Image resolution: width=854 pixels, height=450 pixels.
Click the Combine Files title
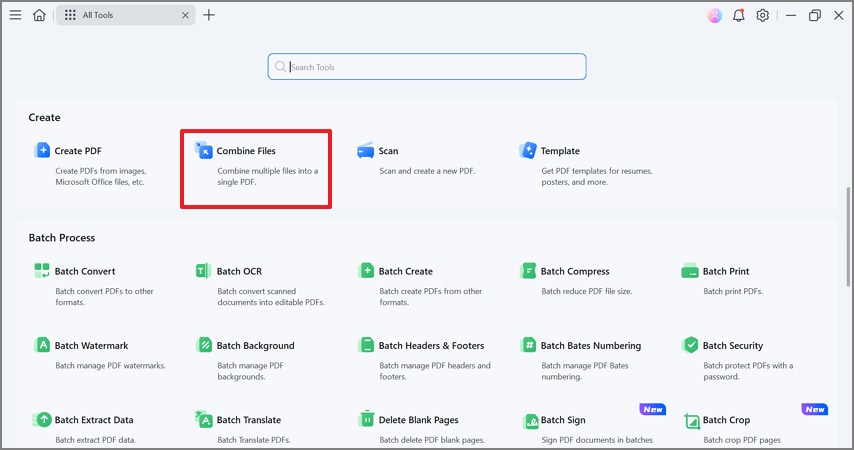246,151
